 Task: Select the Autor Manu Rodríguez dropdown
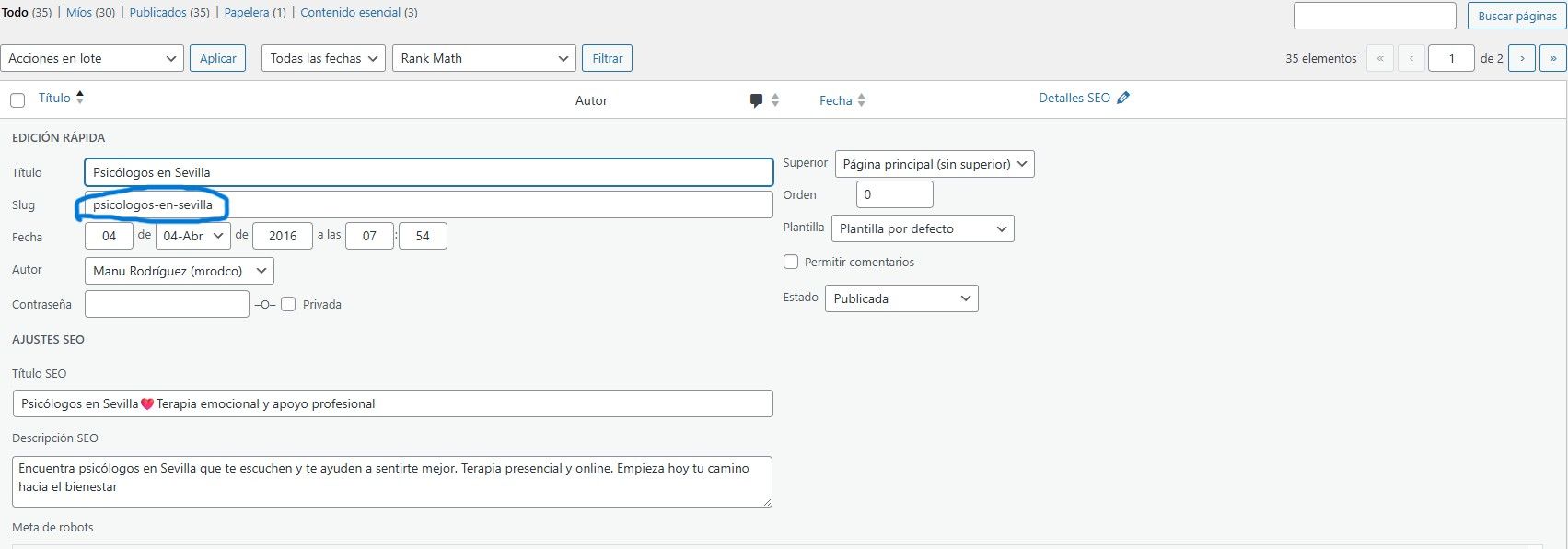coord(180,271)
